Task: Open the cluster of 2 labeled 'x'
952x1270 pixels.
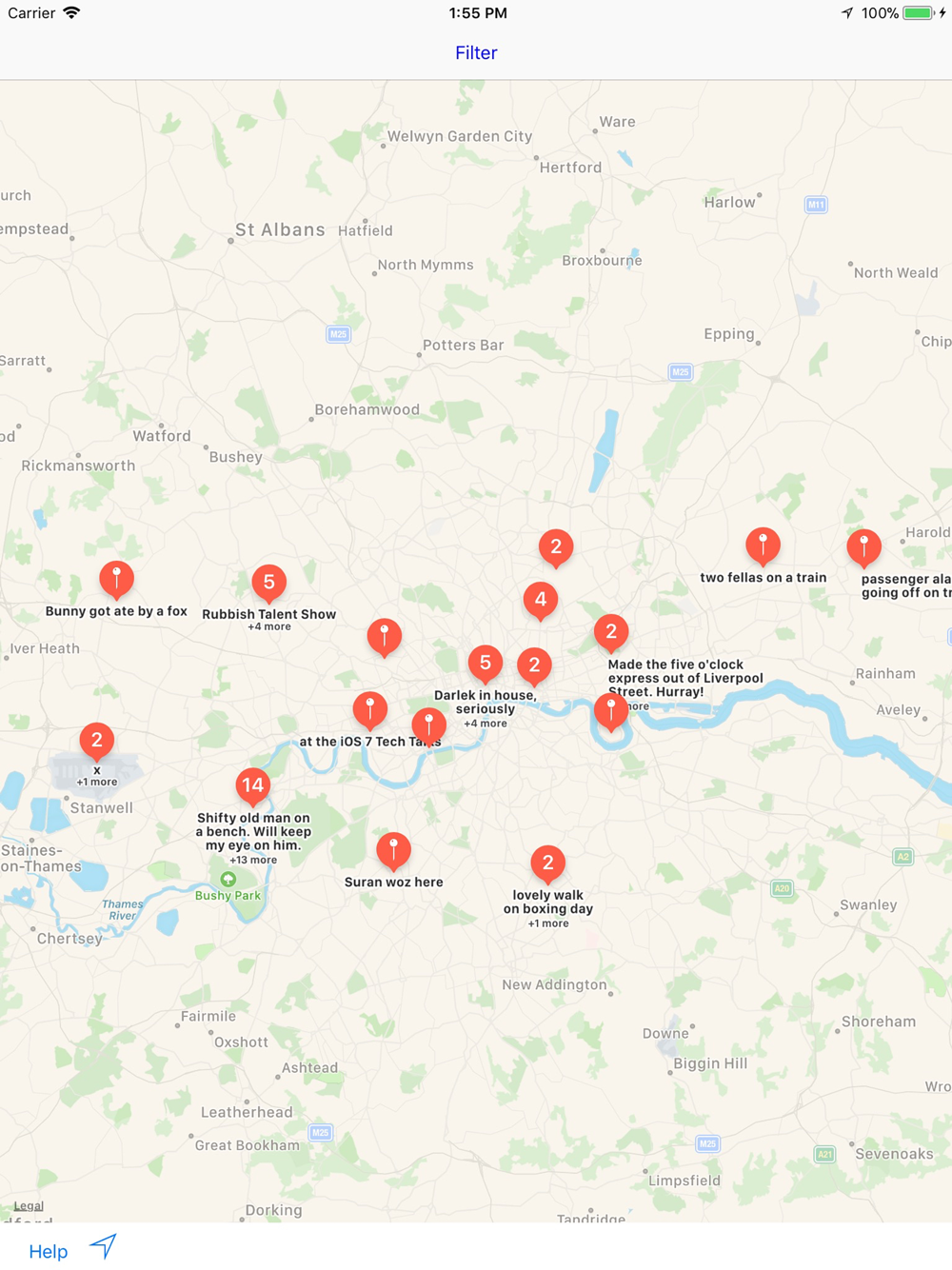Action: click(97, 741)
